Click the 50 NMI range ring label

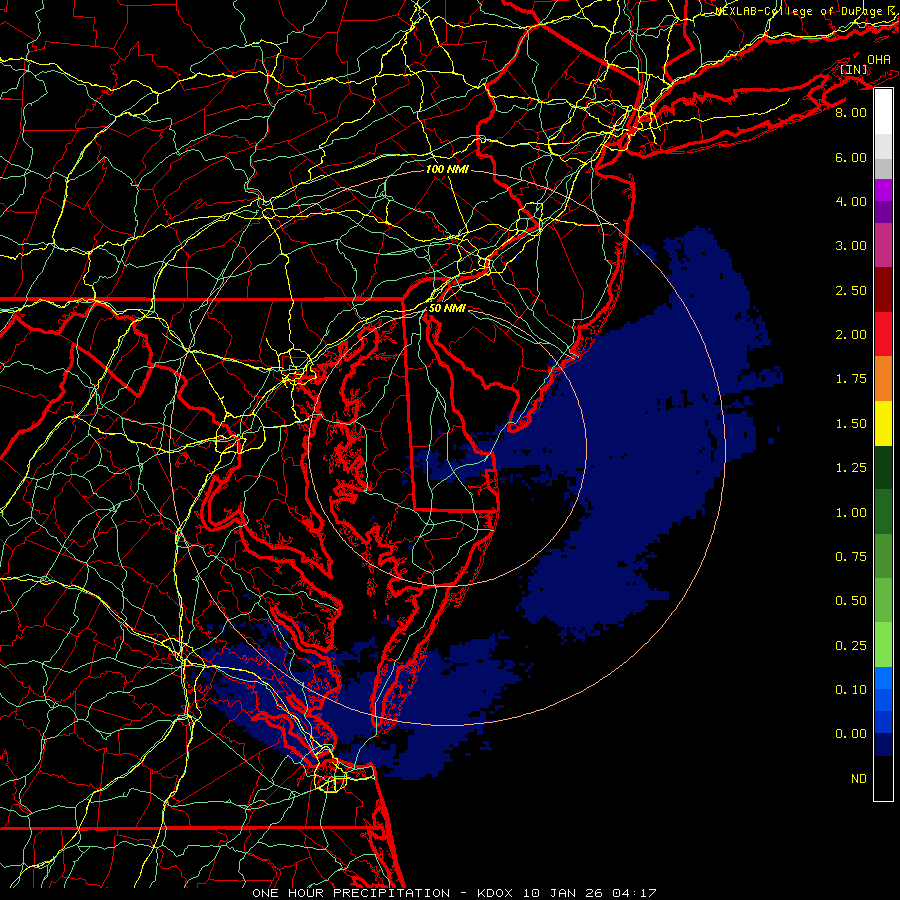pyautogui.click(x=447, y=308)
